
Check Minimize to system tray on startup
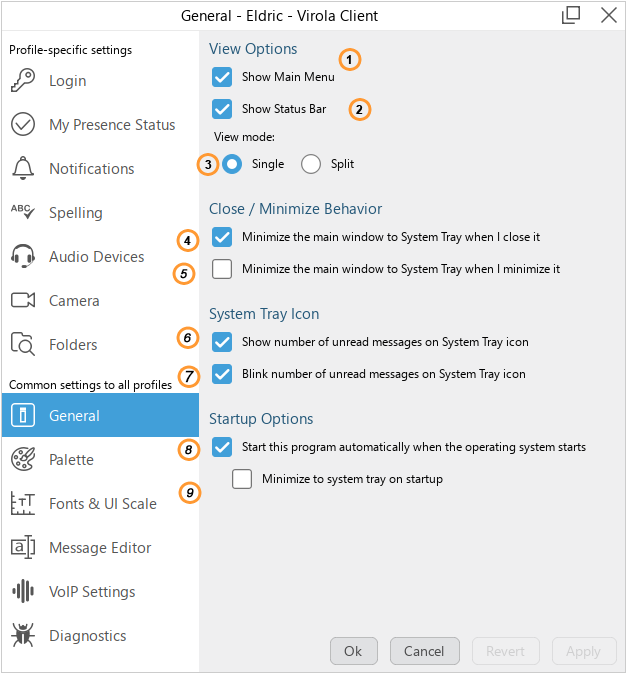(x=242, y=479)
